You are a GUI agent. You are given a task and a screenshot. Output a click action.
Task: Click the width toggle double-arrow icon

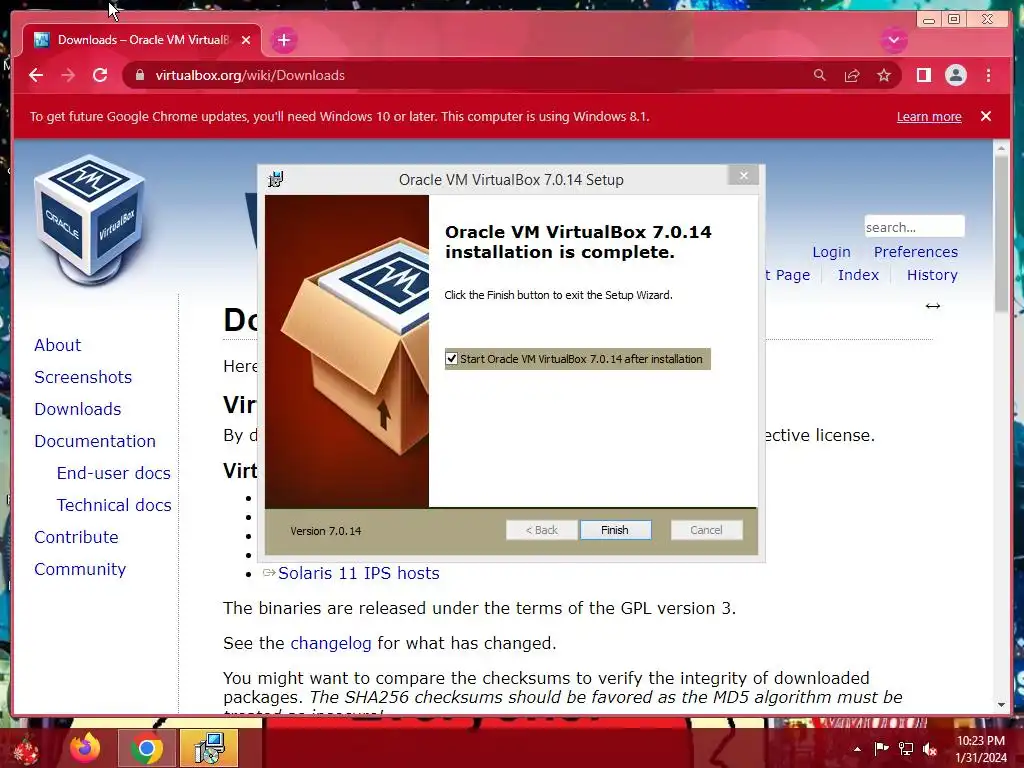933,306
